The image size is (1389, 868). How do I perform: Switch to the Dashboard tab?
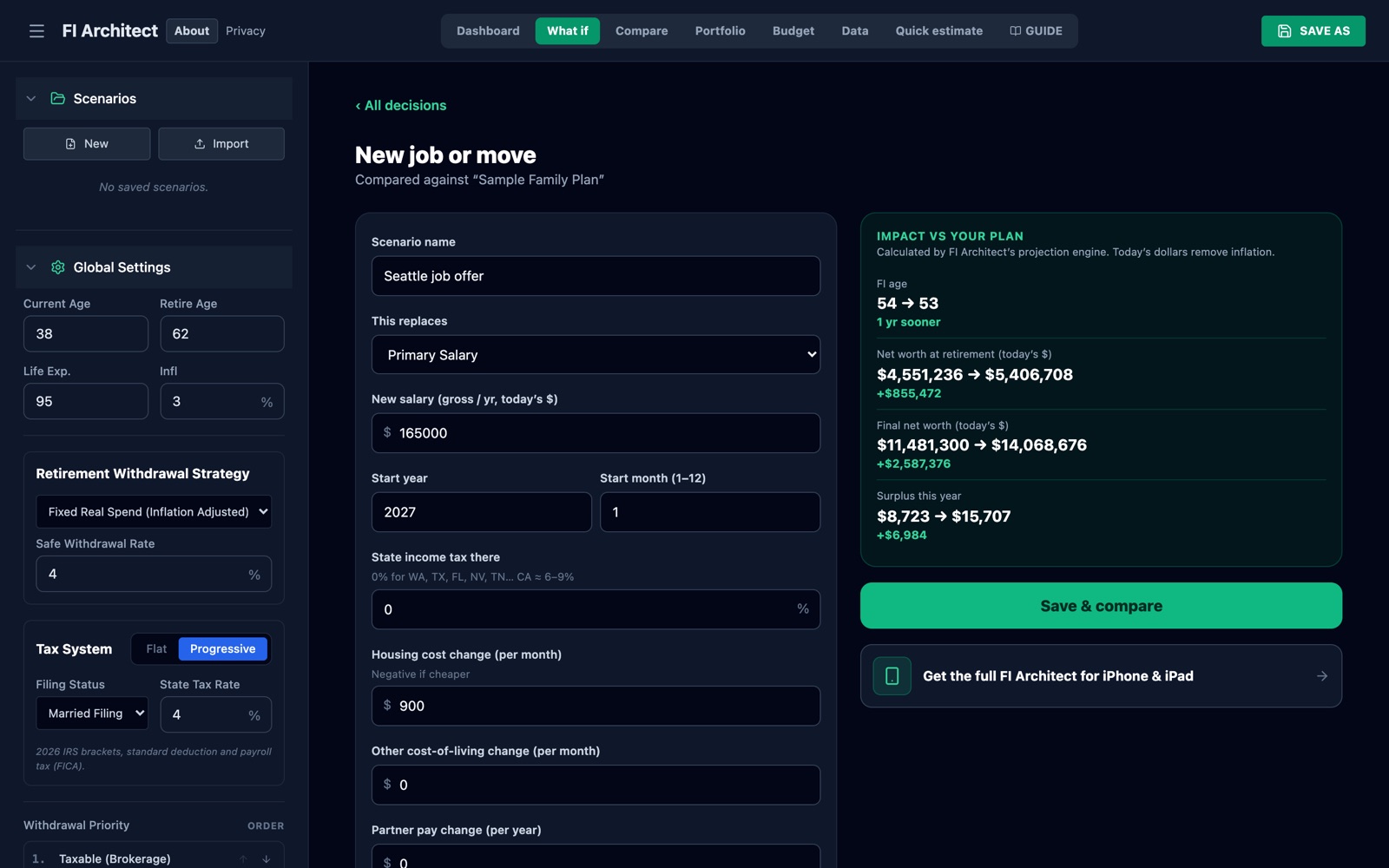488,31
